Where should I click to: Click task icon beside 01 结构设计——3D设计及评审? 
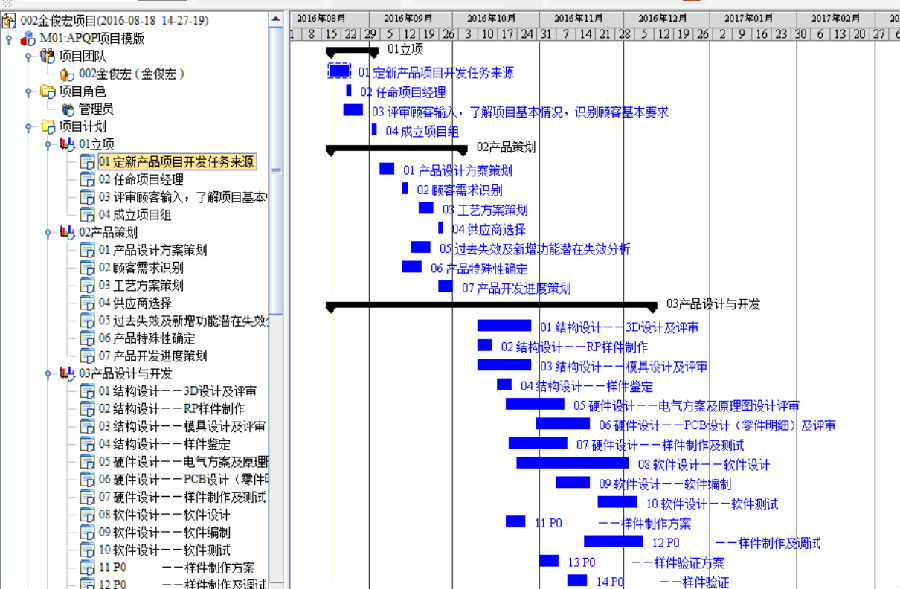[x=87, y=391]
